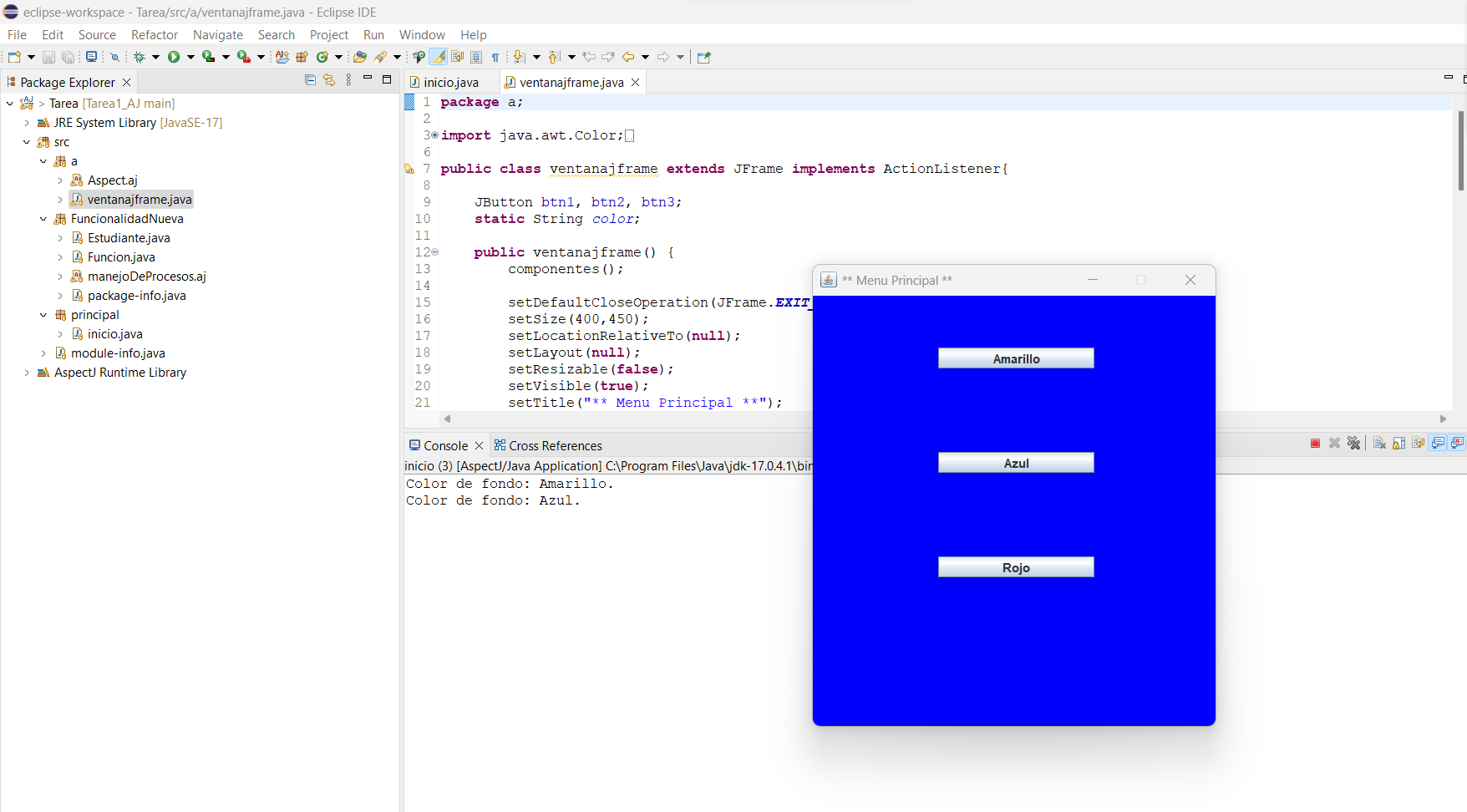The width and height of the screenshot is (1467, 812).
Task: Select Aspect.aj in the Package Explorer
Action: (x=113, y=180)
